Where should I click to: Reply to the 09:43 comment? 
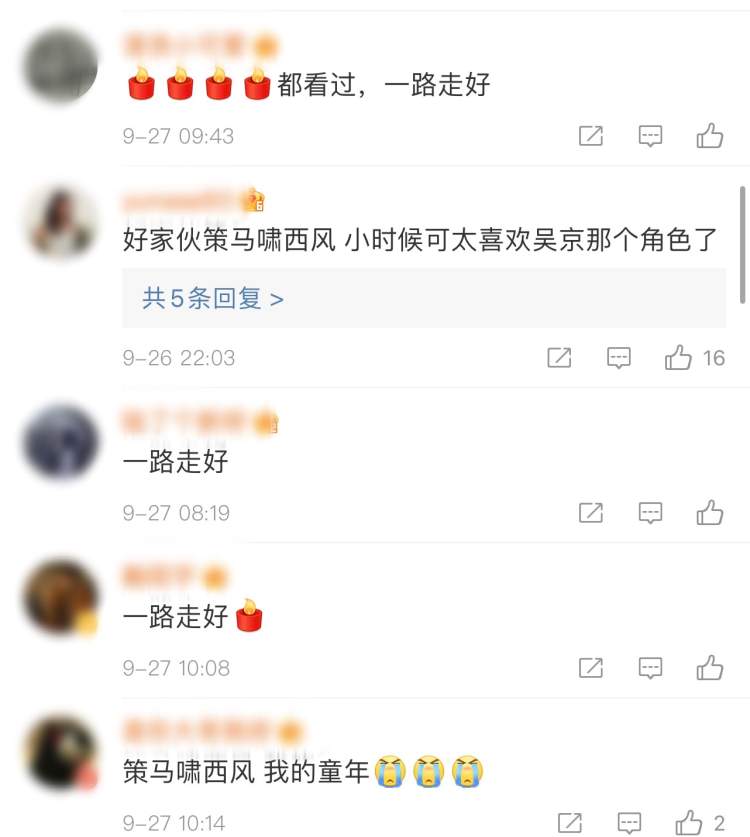650,136
